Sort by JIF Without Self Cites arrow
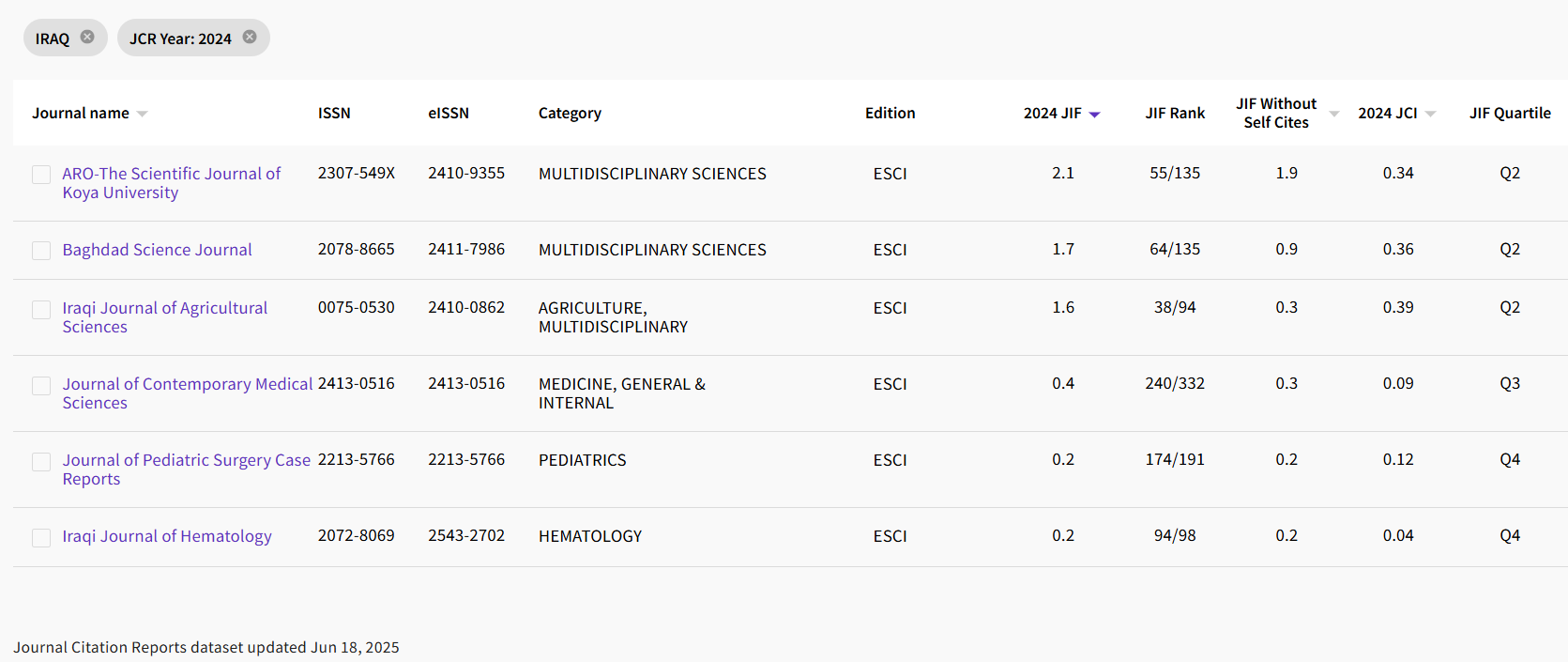 pos(1333,114)
